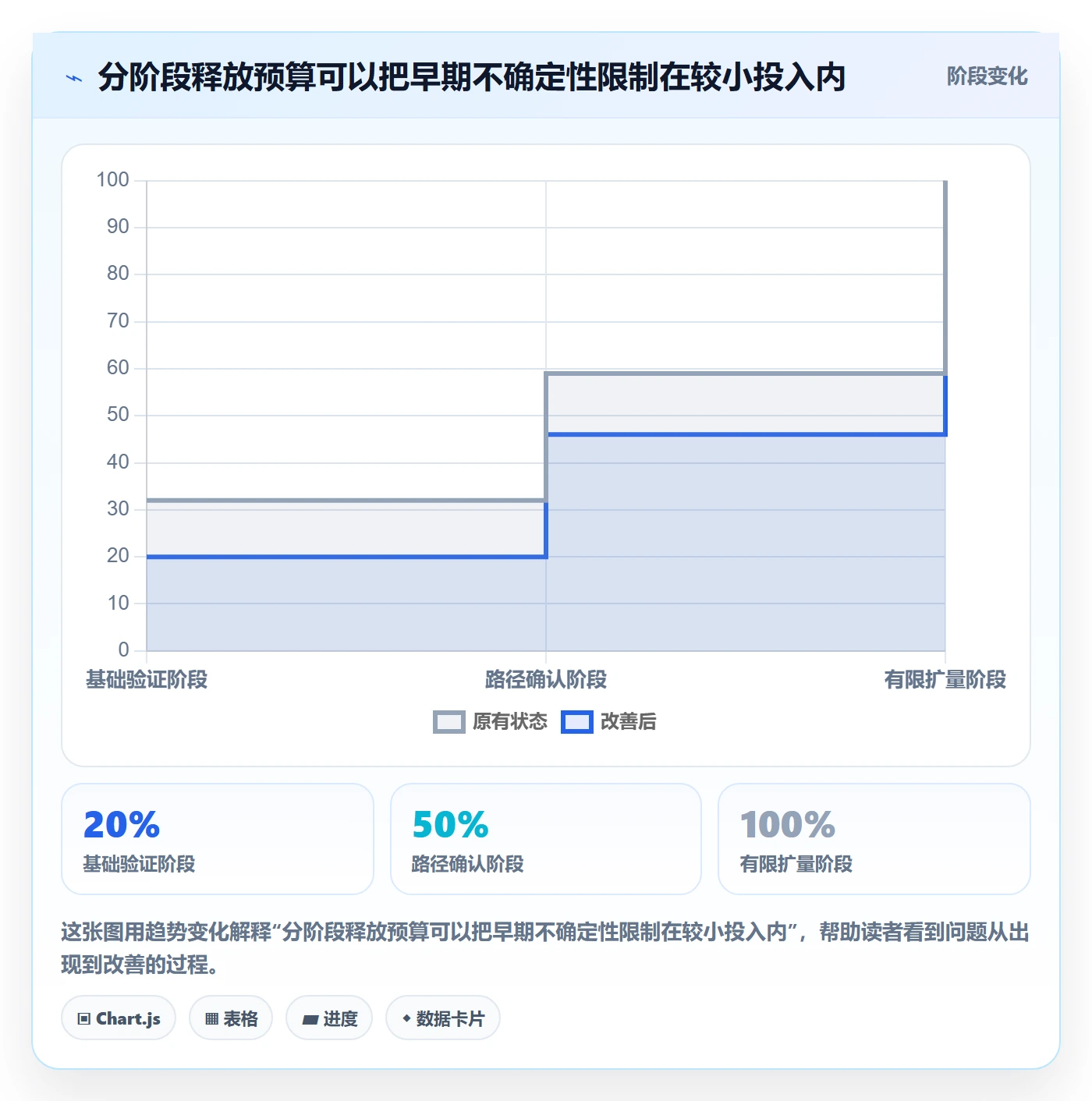This screenshot has width=1092, height=1101.
Task: Click the 基础验证阶段 caption under 20%
Action: pyautogui.click(x=139, y=864)
